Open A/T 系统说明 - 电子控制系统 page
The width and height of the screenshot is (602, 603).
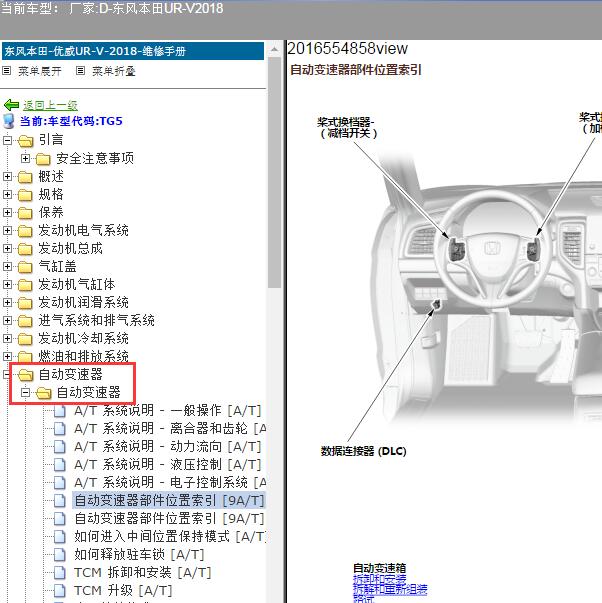pos(170,482)
